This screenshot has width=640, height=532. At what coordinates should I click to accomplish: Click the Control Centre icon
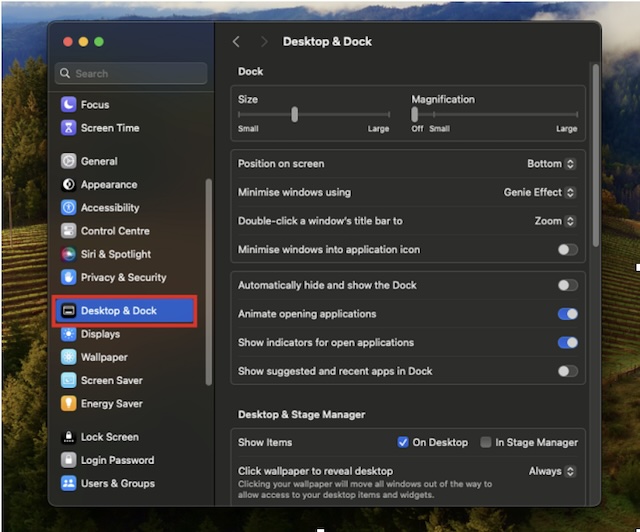point(68,231)
